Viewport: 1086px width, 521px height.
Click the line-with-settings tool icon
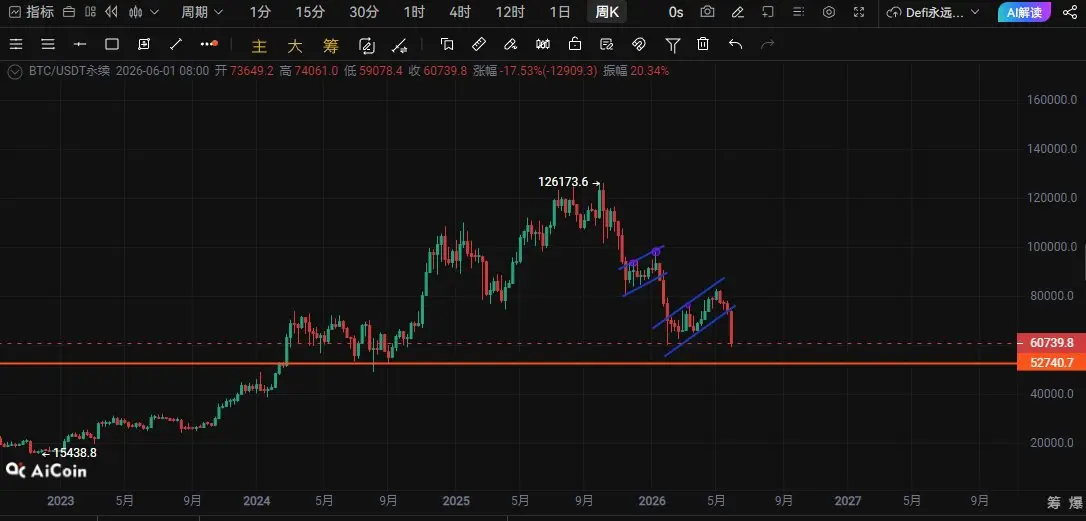pos(400,46)
